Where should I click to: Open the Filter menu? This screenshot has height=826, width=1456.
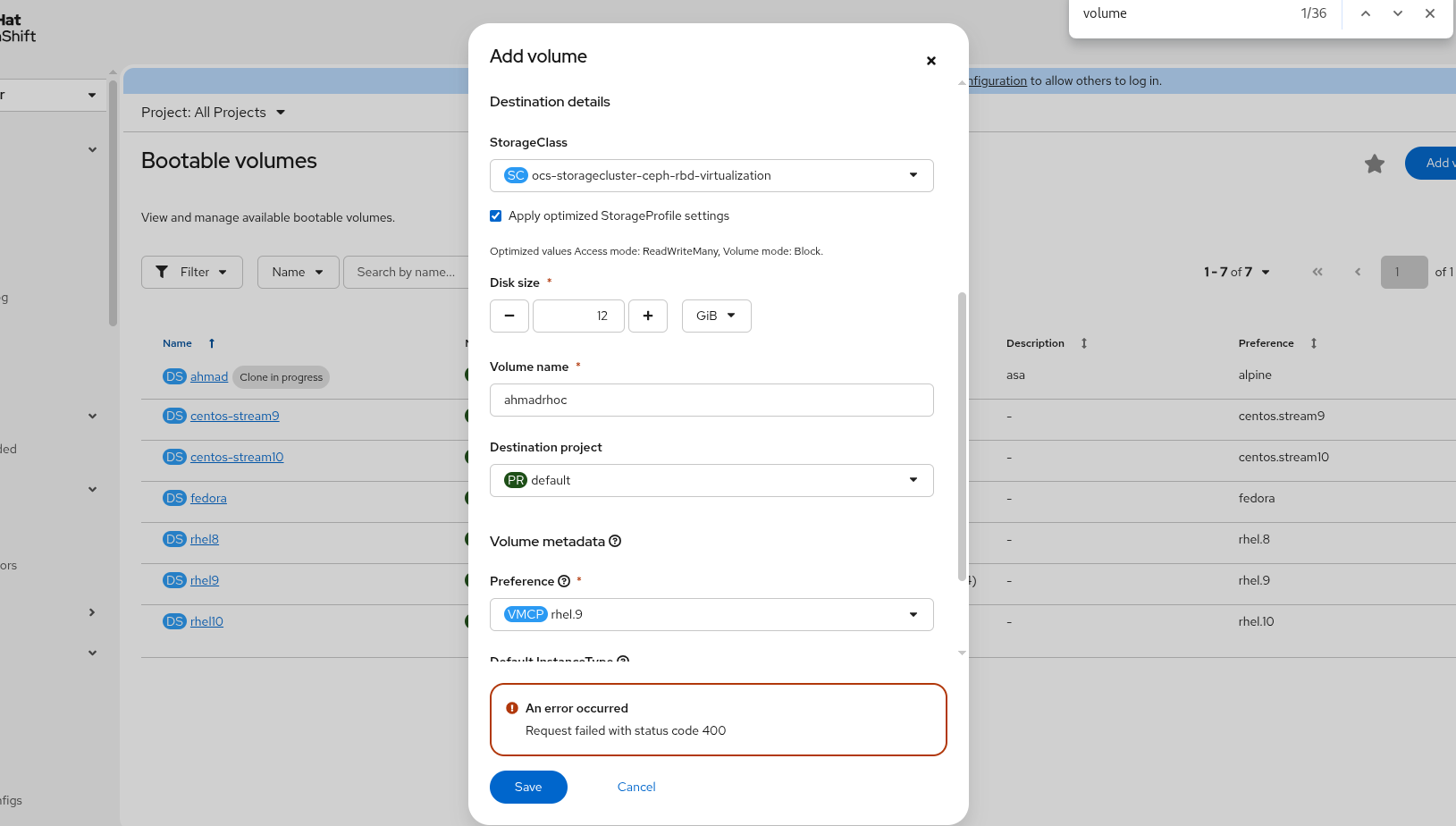click(192, 272)
